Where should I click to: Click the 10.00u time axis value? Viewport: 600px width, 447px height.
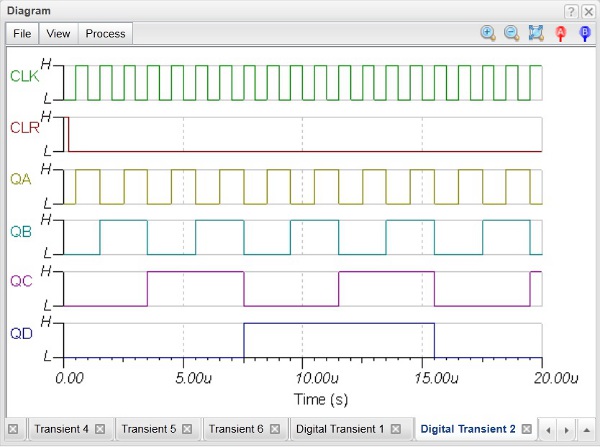click(317, 378)
